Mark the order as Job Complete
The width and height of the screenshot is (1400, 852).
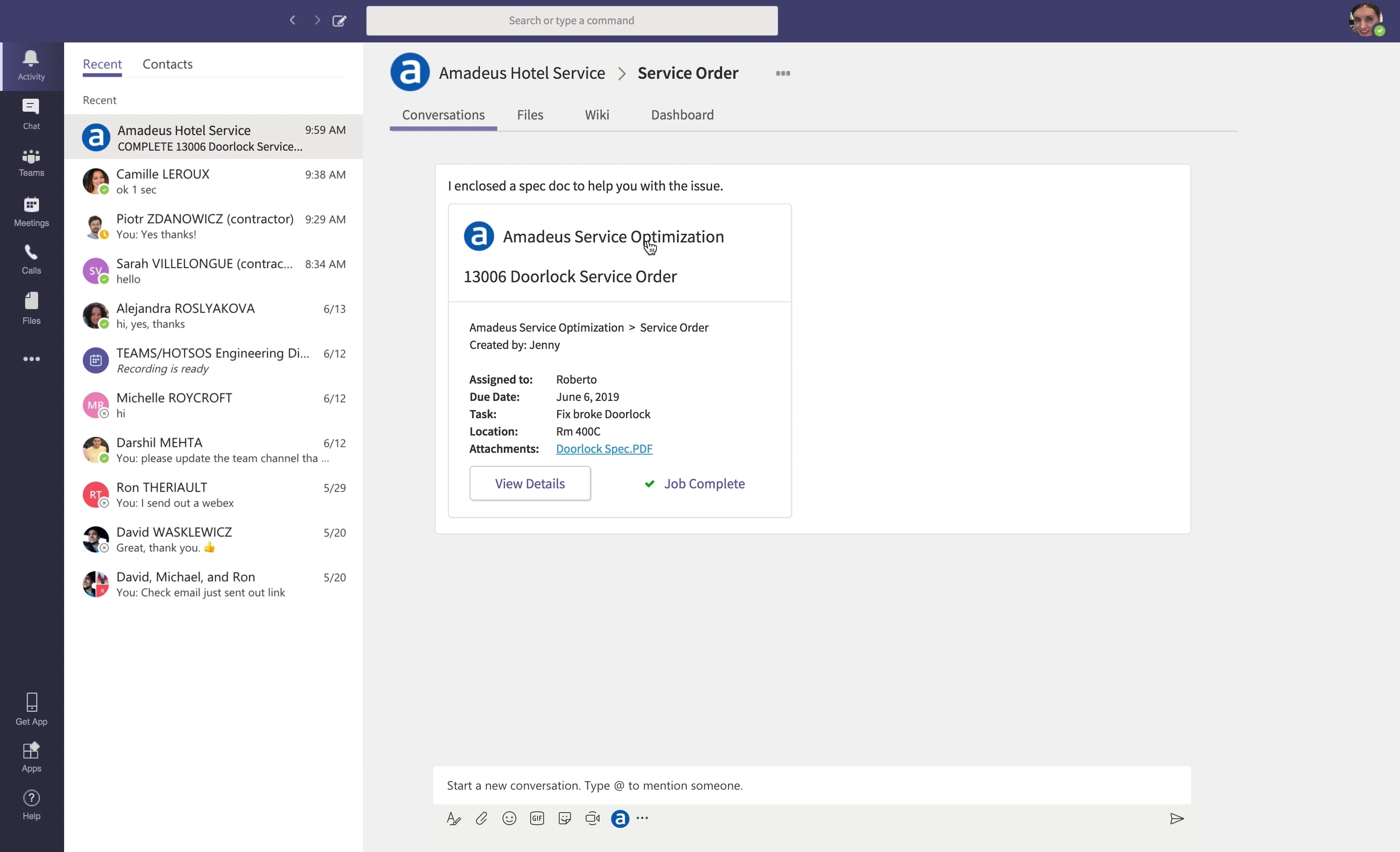click(x=695, y=484)
